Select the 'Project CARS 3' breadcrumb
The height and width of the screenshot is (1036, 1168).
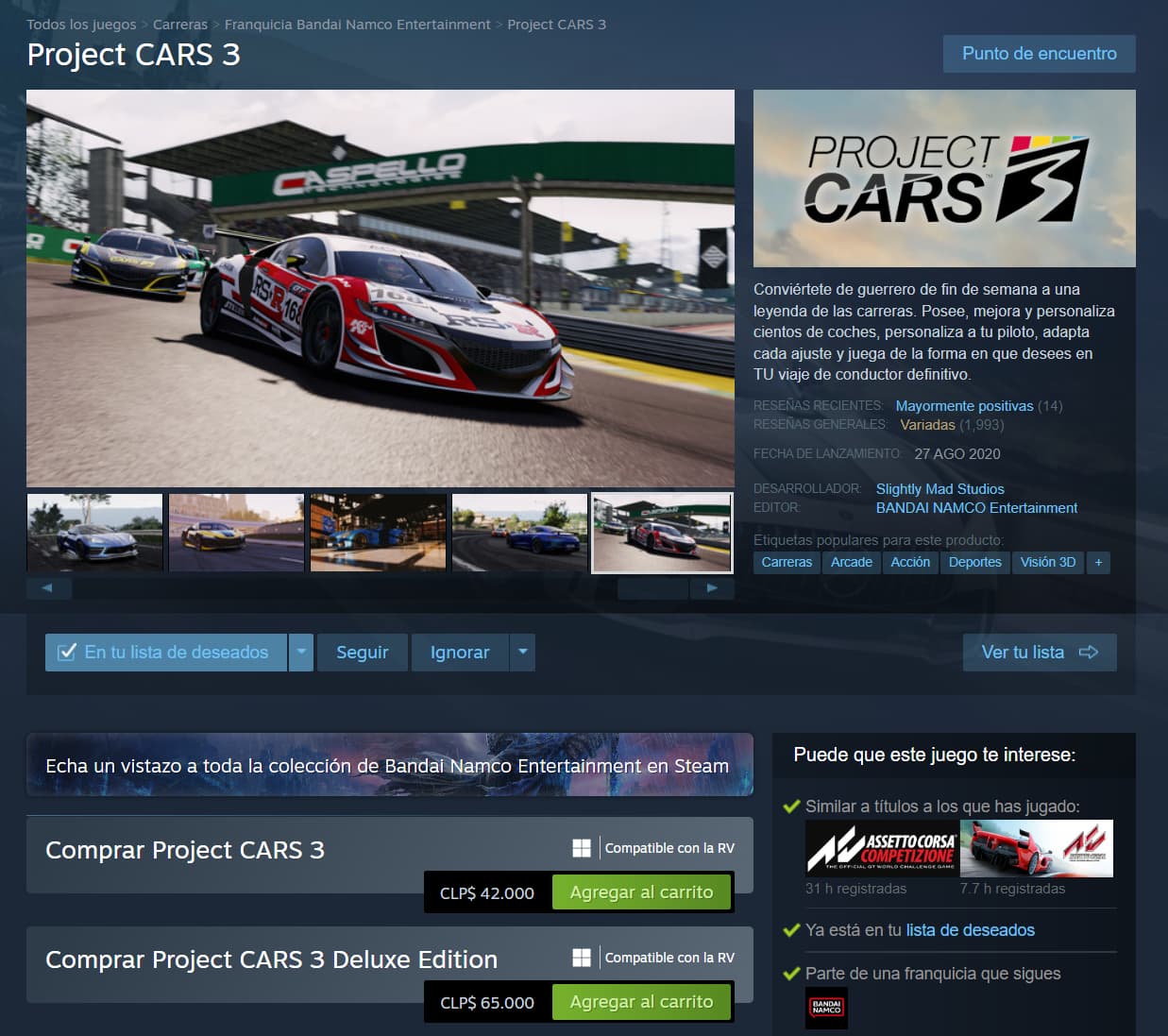[x=557, y=25]
